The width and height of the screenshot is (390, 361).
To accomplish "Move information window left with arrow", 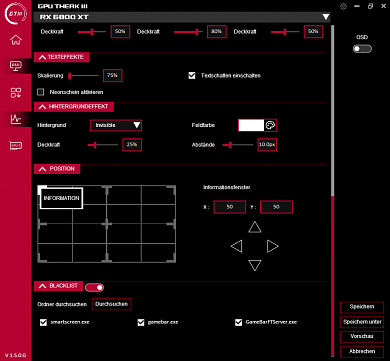I will click(236, 247).
